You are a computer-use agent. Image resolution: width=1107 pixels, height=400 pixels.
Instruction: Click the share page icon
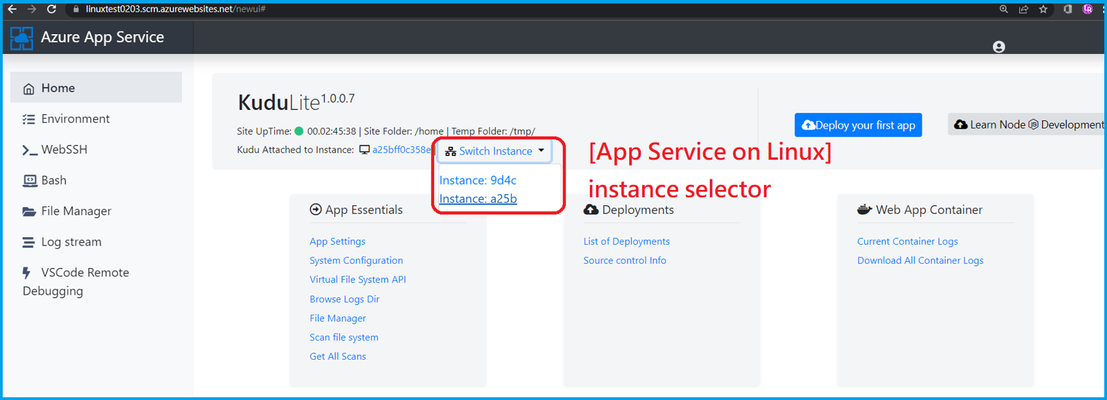click(x=1023, y=9)
